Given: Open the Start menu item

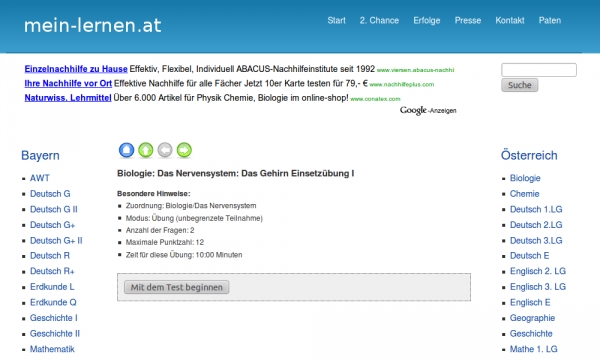Looking at the screenshot, I should 336,21.
